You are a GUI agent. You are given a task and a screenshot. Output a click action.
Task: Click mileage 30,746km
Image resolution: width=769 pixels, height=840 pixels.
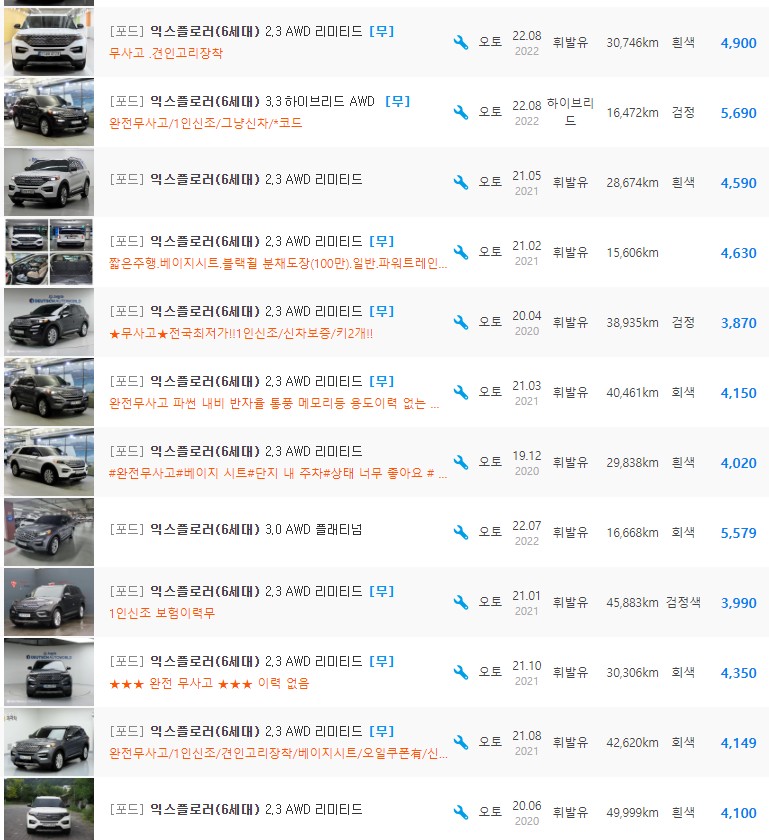tap(632, 43)
